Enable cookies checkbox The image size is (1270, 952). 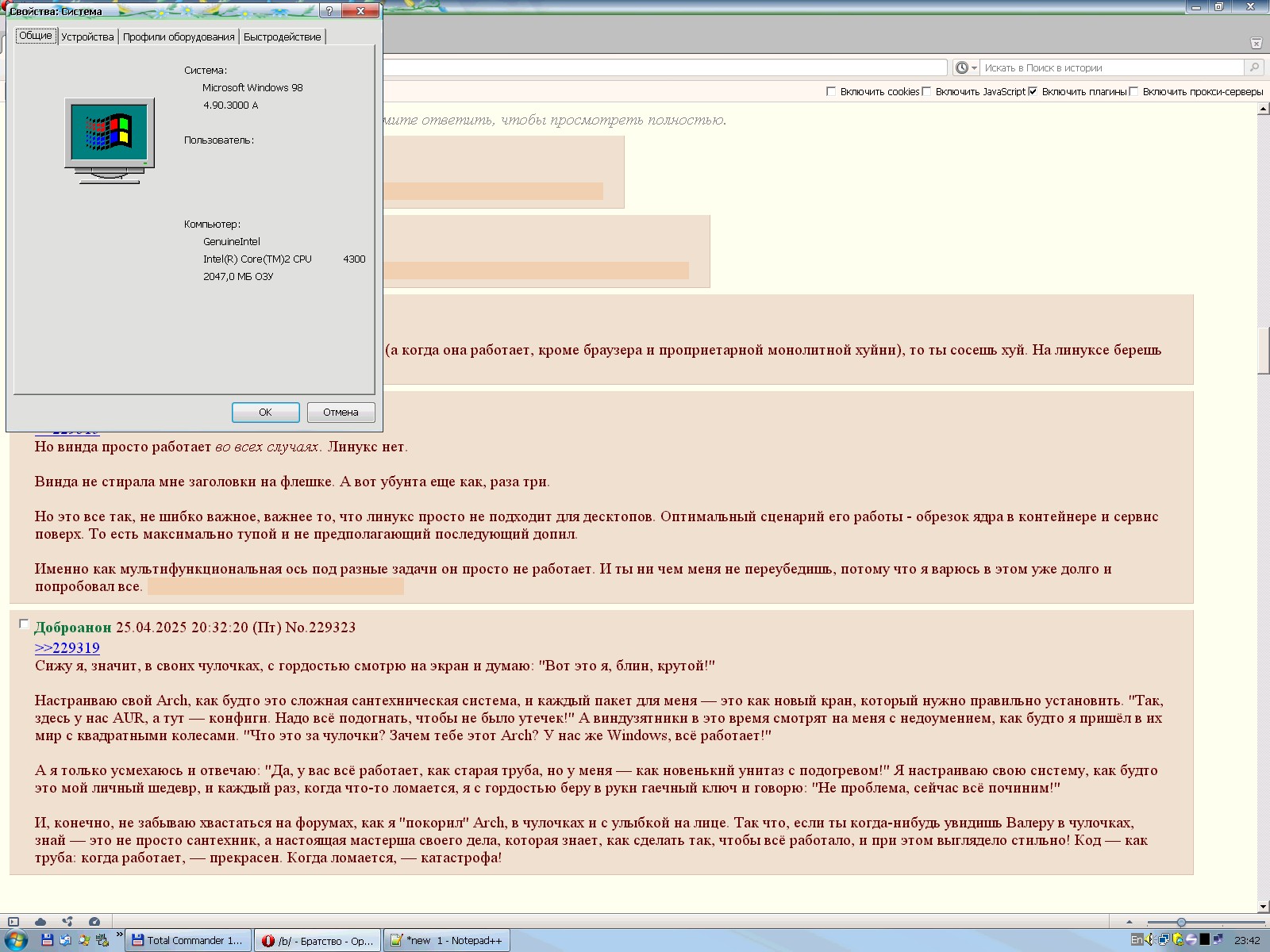(x=831, y=91)
